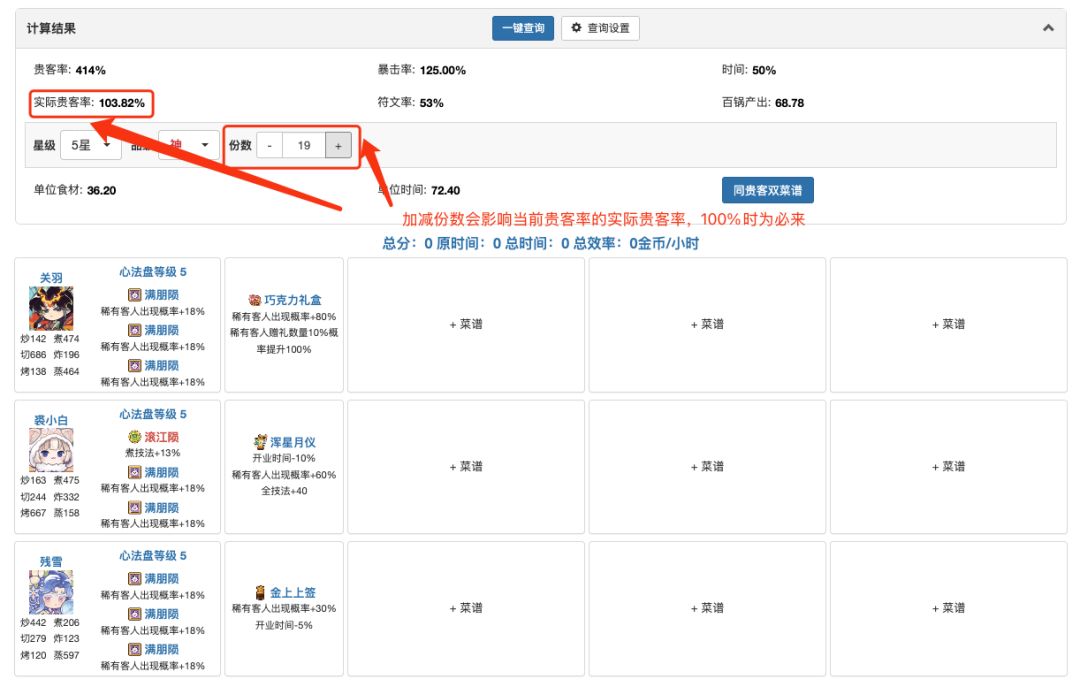Collapse the 计算结果 panel chevron
The image size is (1080, 687).
(x=1048, y=28)
